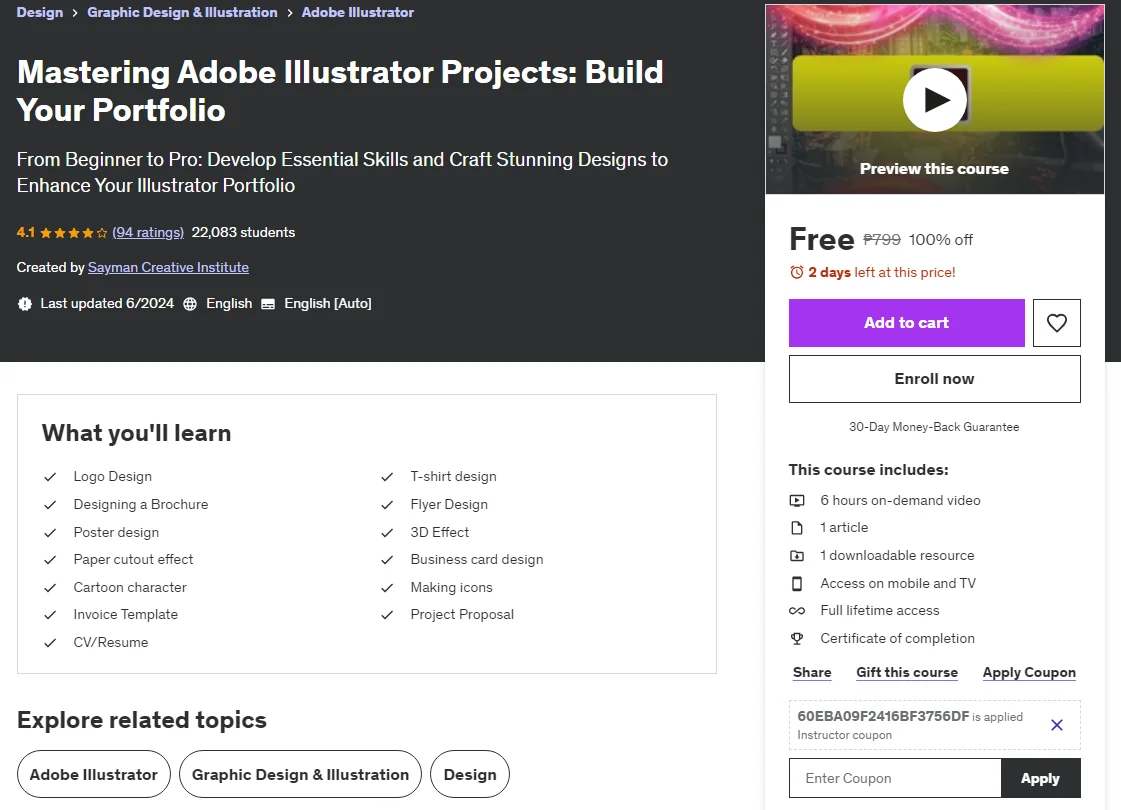The width and height of the screenshot is (1121, 810).
Task: Click the alarm clock icon beside 2 days left
Action: click(796, 272)
